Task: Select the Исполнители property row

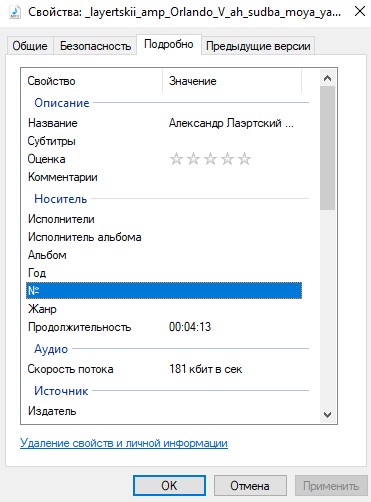Action: [164, 219]
